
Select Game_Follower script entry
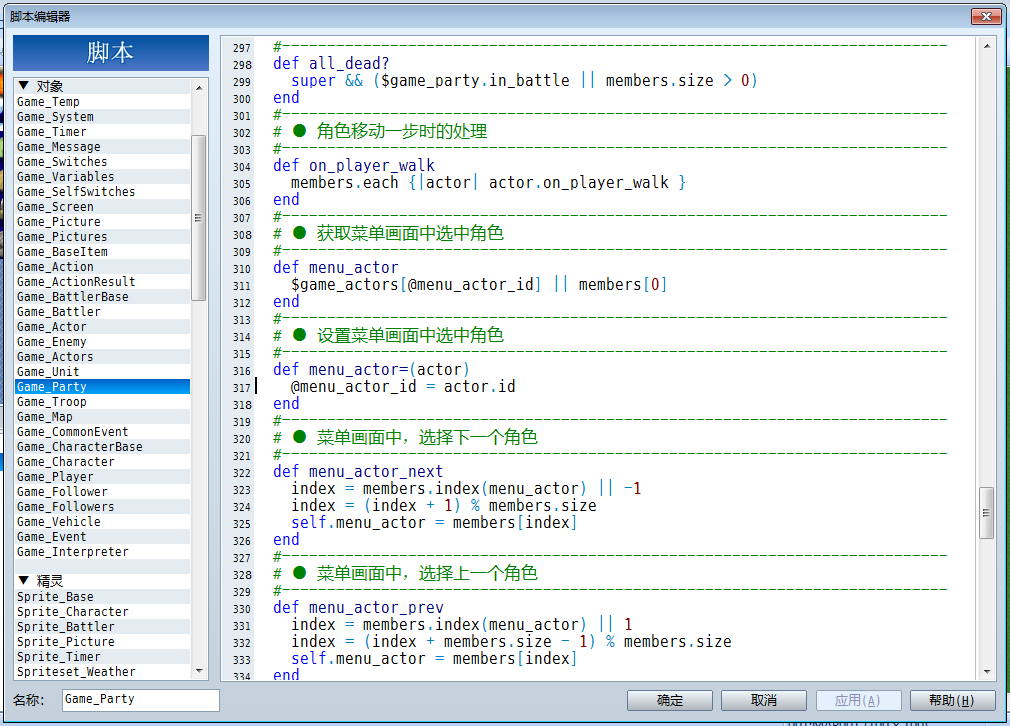coord(102,492)
